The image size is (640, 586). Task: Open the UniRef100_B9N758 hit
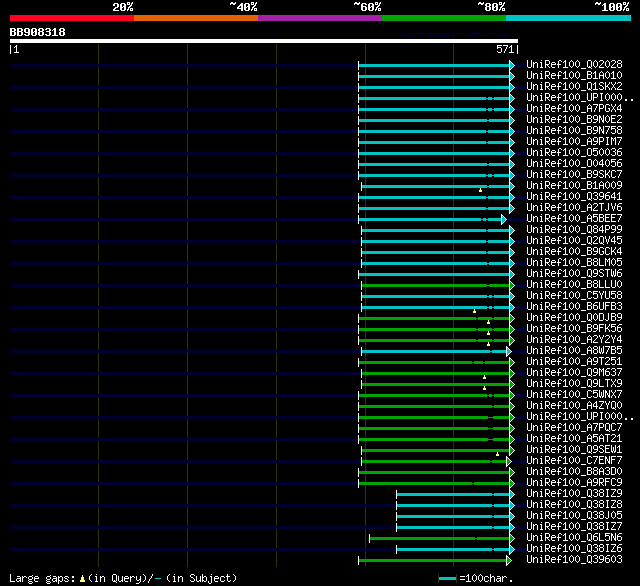coord(574,131)
